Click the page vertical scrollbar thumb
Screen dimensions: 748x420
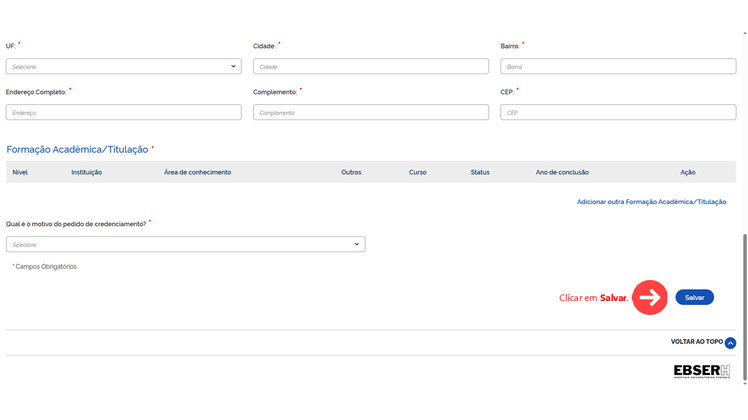click(745, 307)
